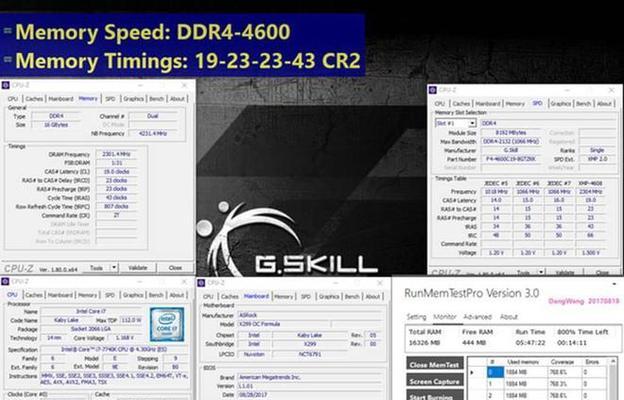Open the Caches tab in the CPU window
Viewport: 624px width, 400px height.
(34, 295)
